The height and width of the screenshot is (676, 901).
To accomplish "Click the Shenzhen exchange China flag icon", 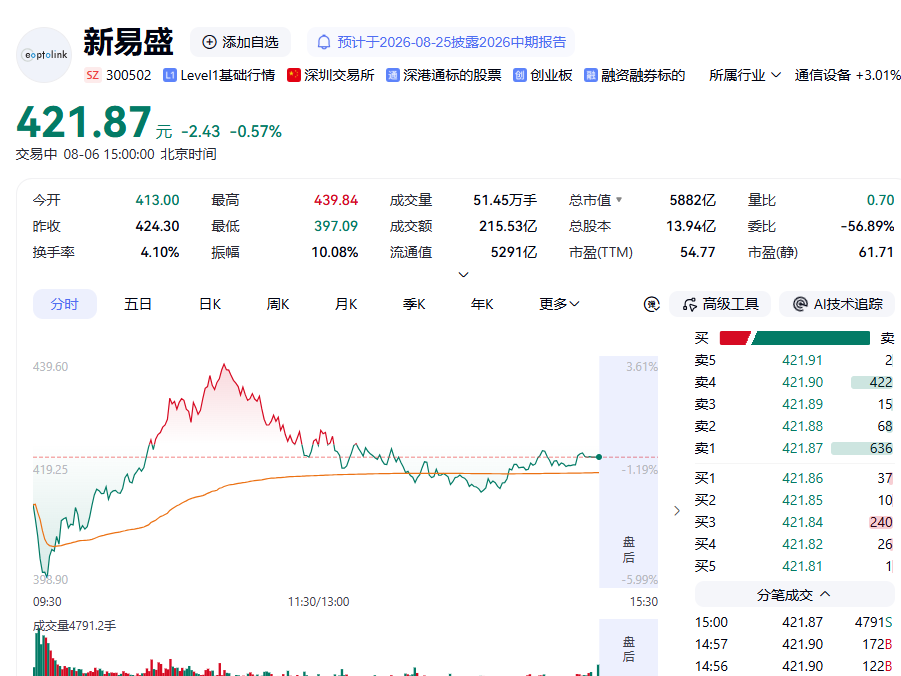I will pos(294,75).
